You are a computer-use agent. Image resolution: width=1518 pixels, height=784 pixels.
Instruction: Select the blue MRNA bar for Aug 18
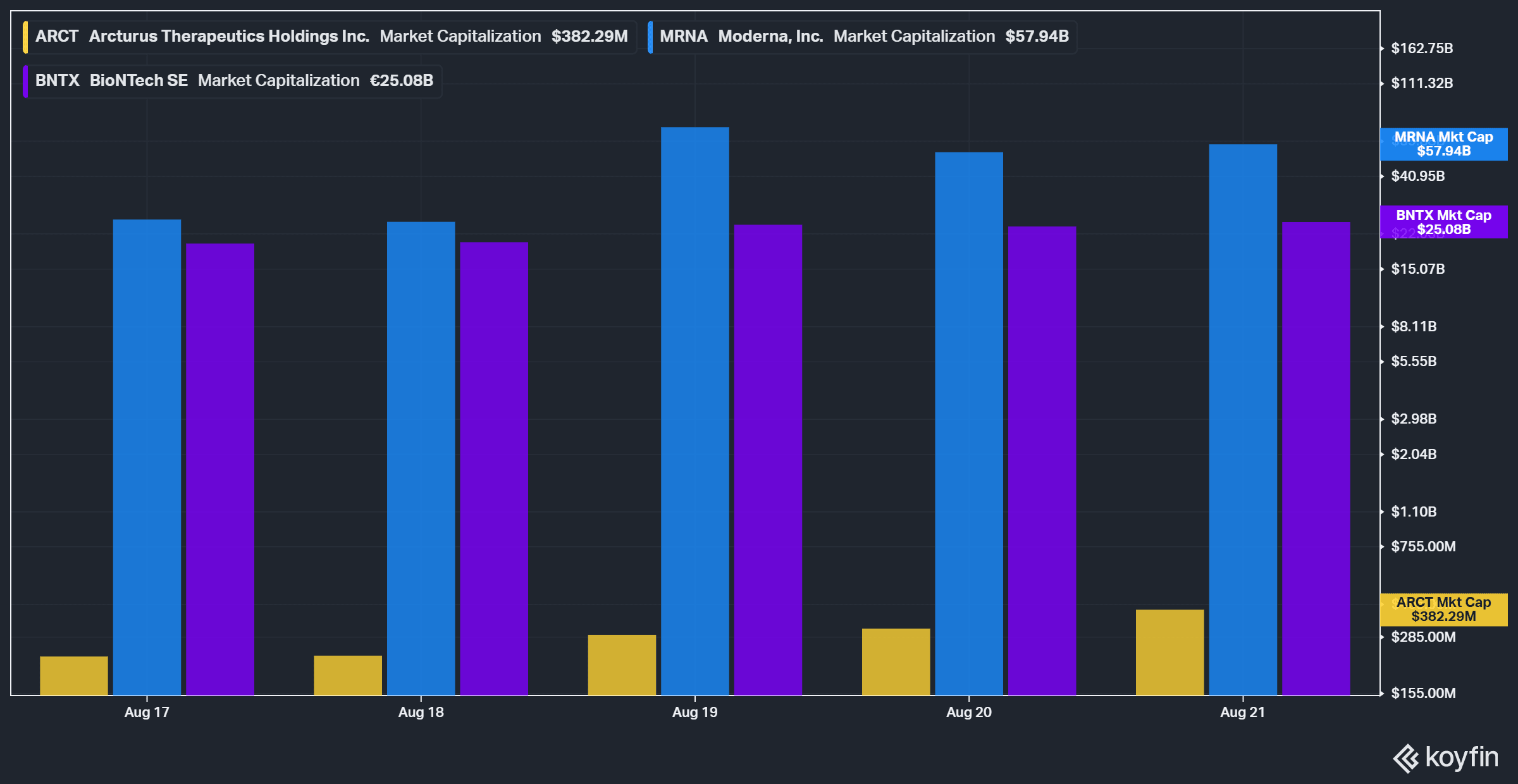(421, 458)
